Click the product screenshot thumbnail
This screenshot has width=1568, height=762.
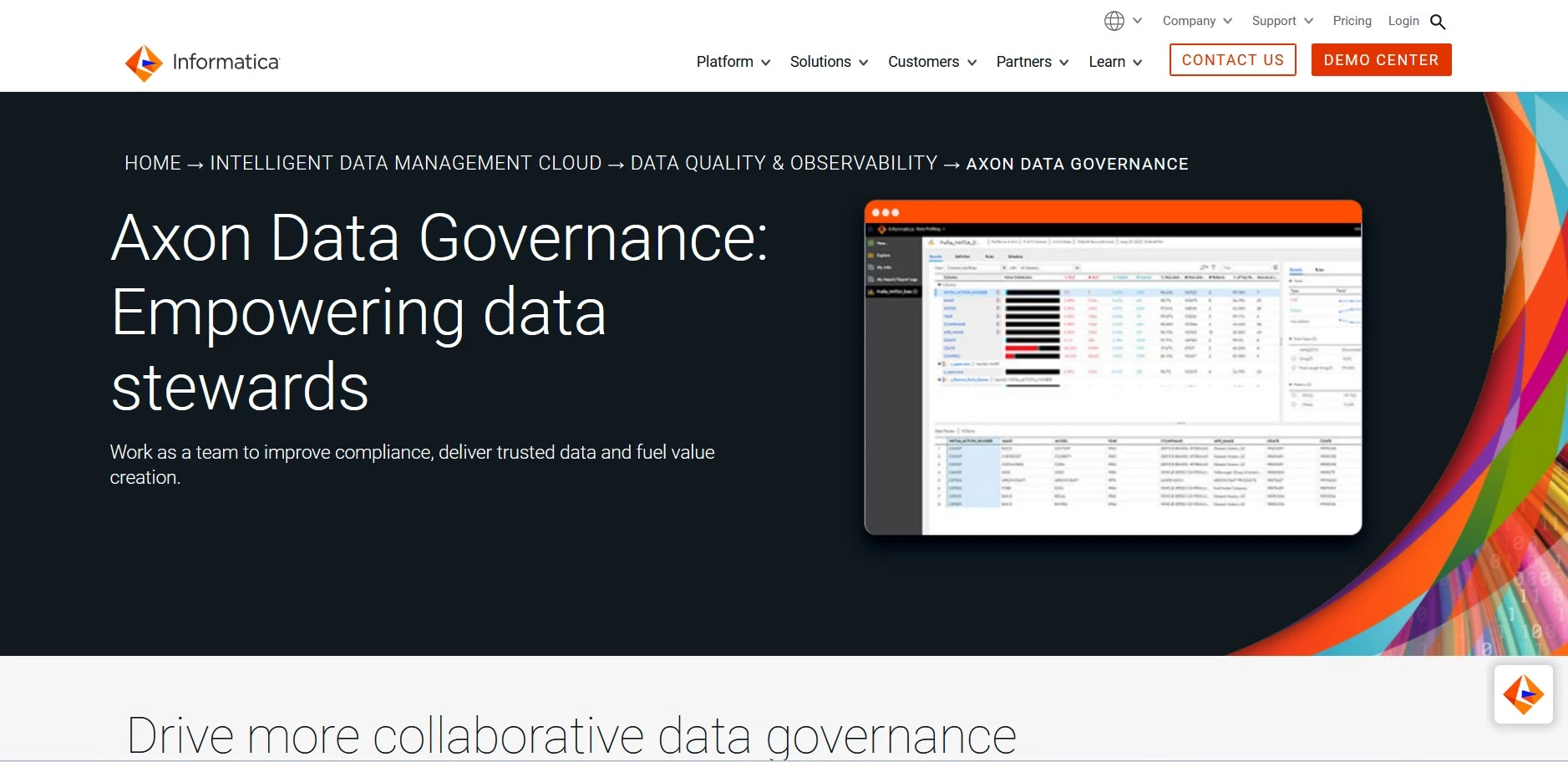pyautogui.click(x=1113, y=368)
